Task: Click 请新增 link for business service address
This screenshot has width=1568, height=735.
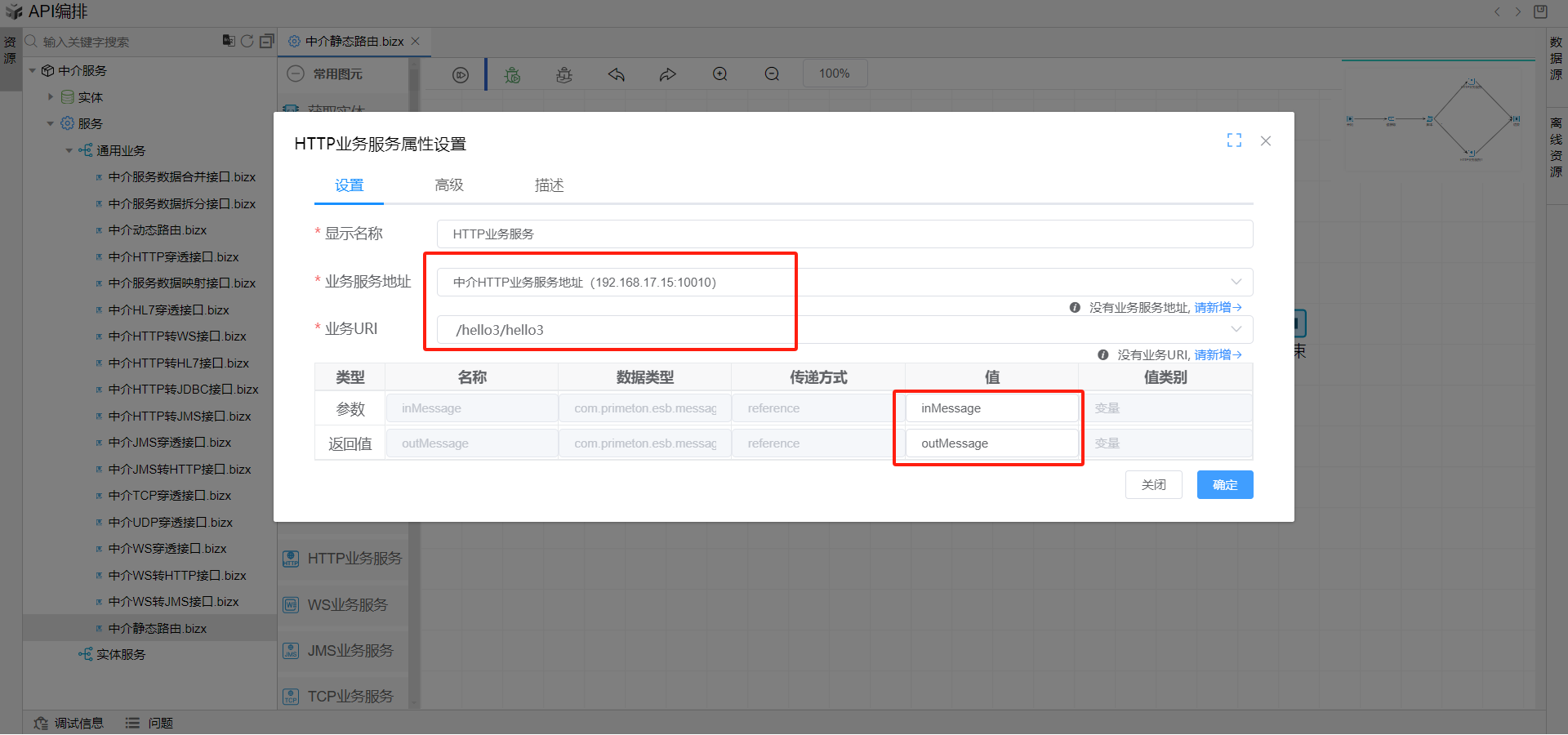Action: point(1217,307)
